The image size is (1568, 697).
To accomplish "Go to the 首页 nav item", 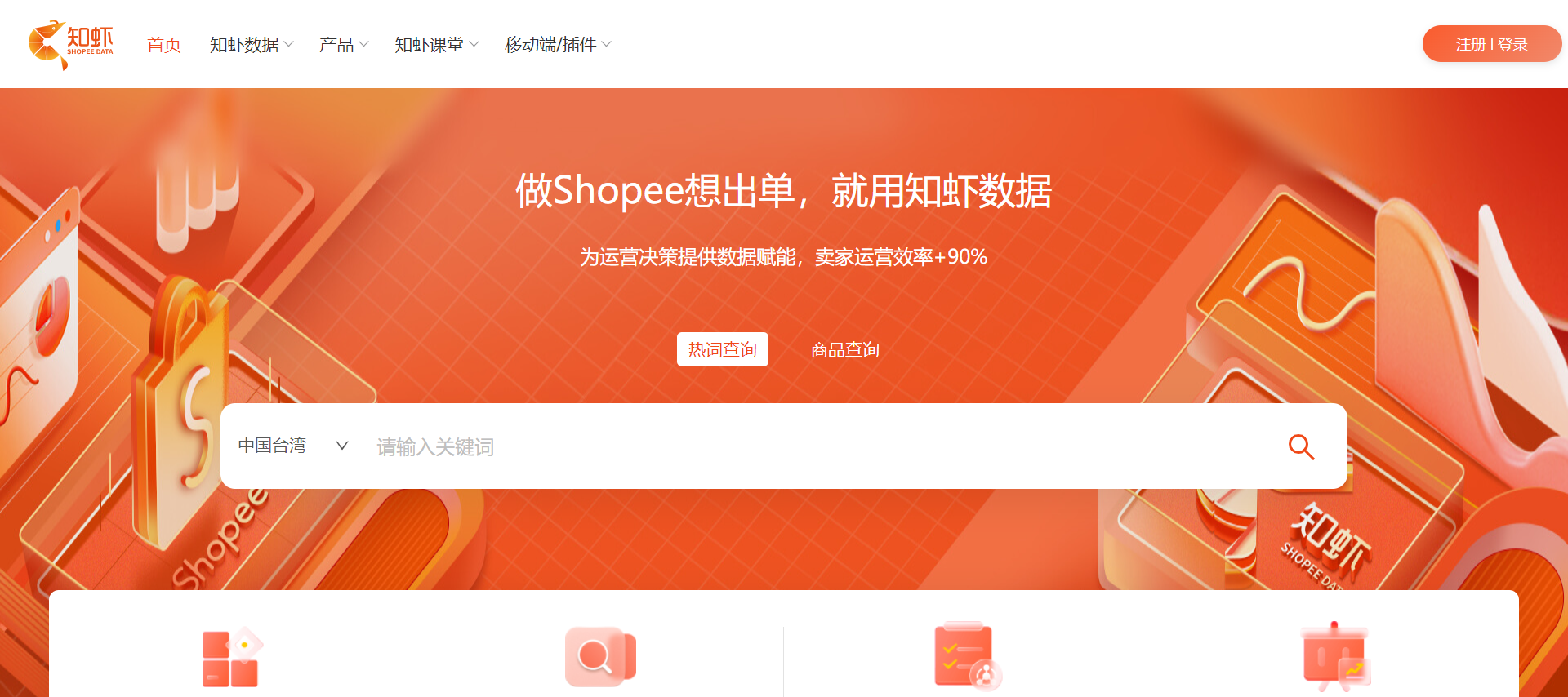I will (164, 44).
